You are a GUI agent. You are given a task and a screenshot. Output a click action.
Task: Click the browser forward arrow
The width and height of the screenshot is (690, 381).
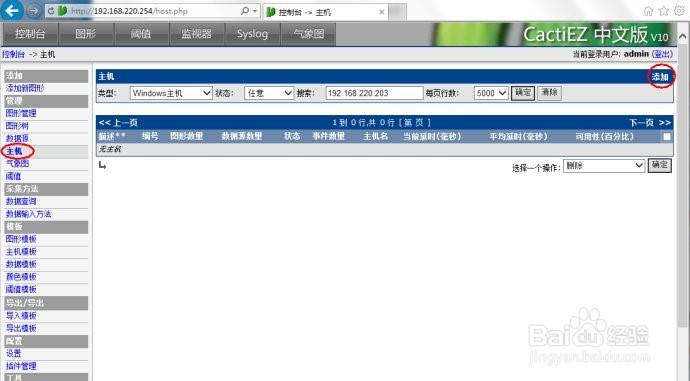(34, 11)
